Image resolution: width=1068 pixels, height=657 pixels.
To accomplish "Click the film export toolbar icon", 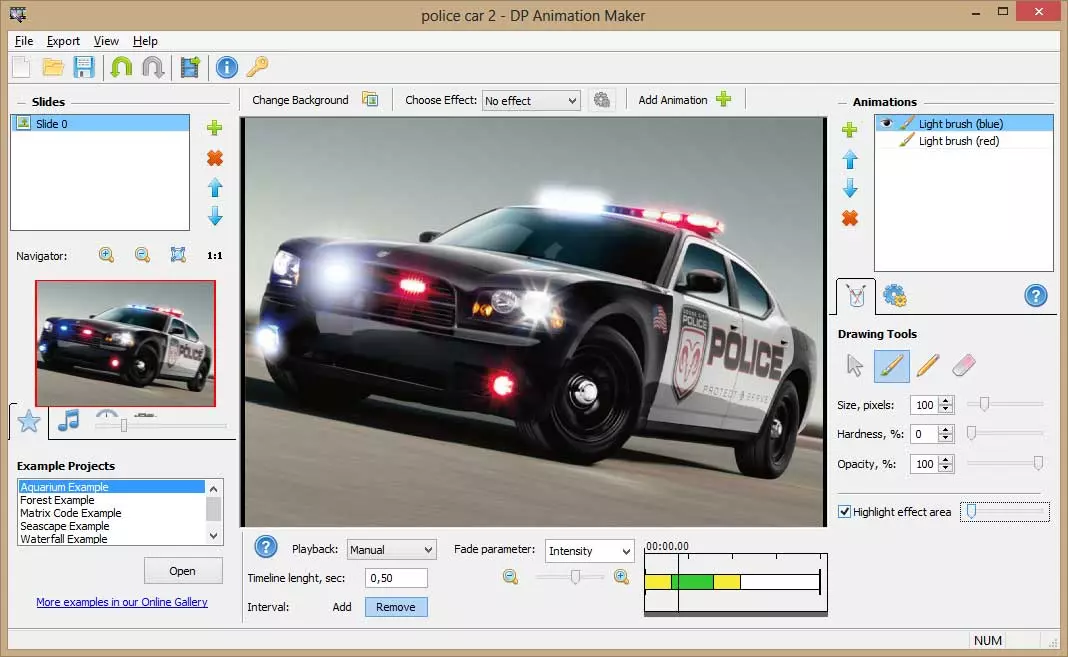I will [190, 67].
